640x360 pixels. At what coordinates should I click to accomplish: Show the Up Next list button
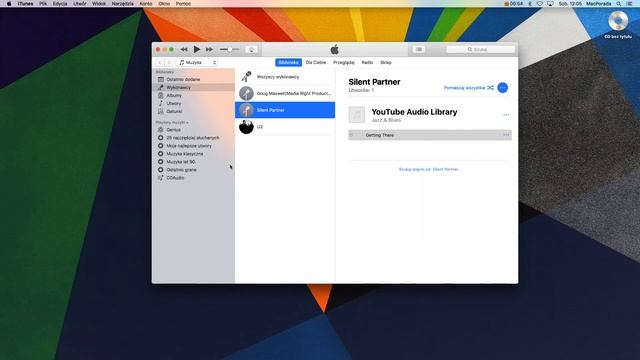(x=419, y=49)
